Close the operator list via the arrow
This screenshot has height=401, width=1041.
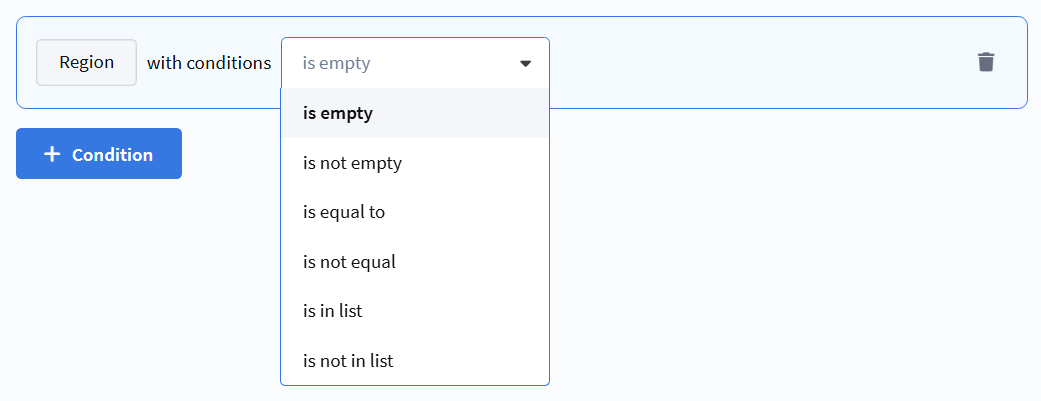pyautogui.click(x=526, y=63)
